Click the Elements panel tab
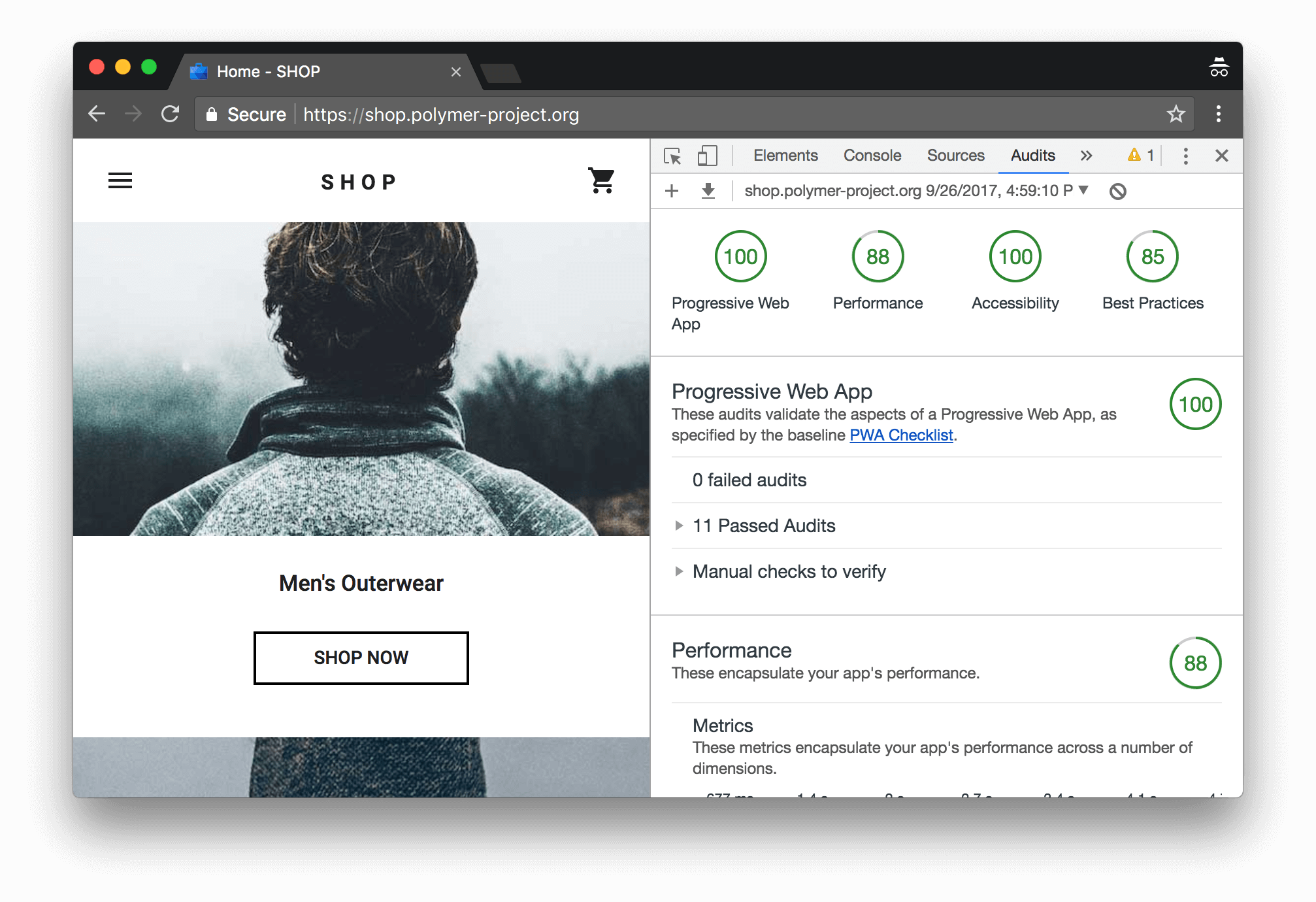The width and height of the screenshot is (1316, 902). (786, 156)
